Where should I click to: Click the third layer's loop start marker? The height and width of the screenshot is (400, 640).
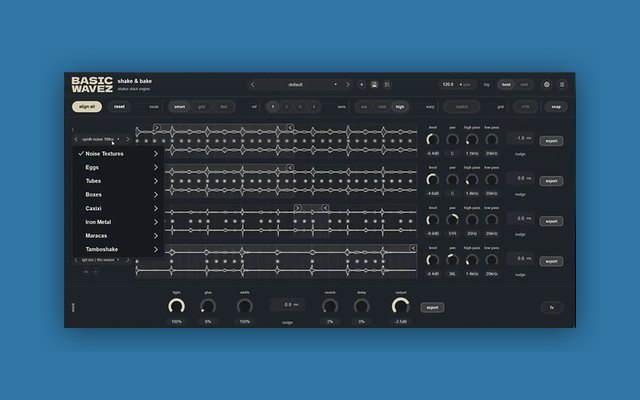pyautogui.click(x=298, y=208)
